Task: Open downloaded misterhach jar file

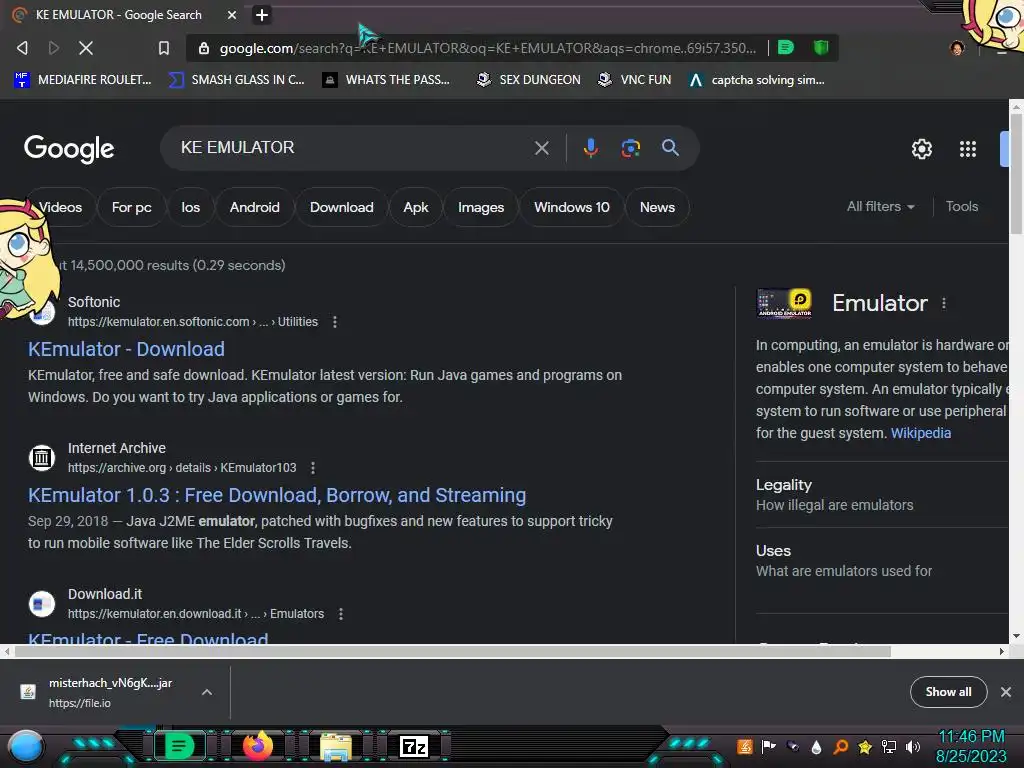Action: point(98,692)
